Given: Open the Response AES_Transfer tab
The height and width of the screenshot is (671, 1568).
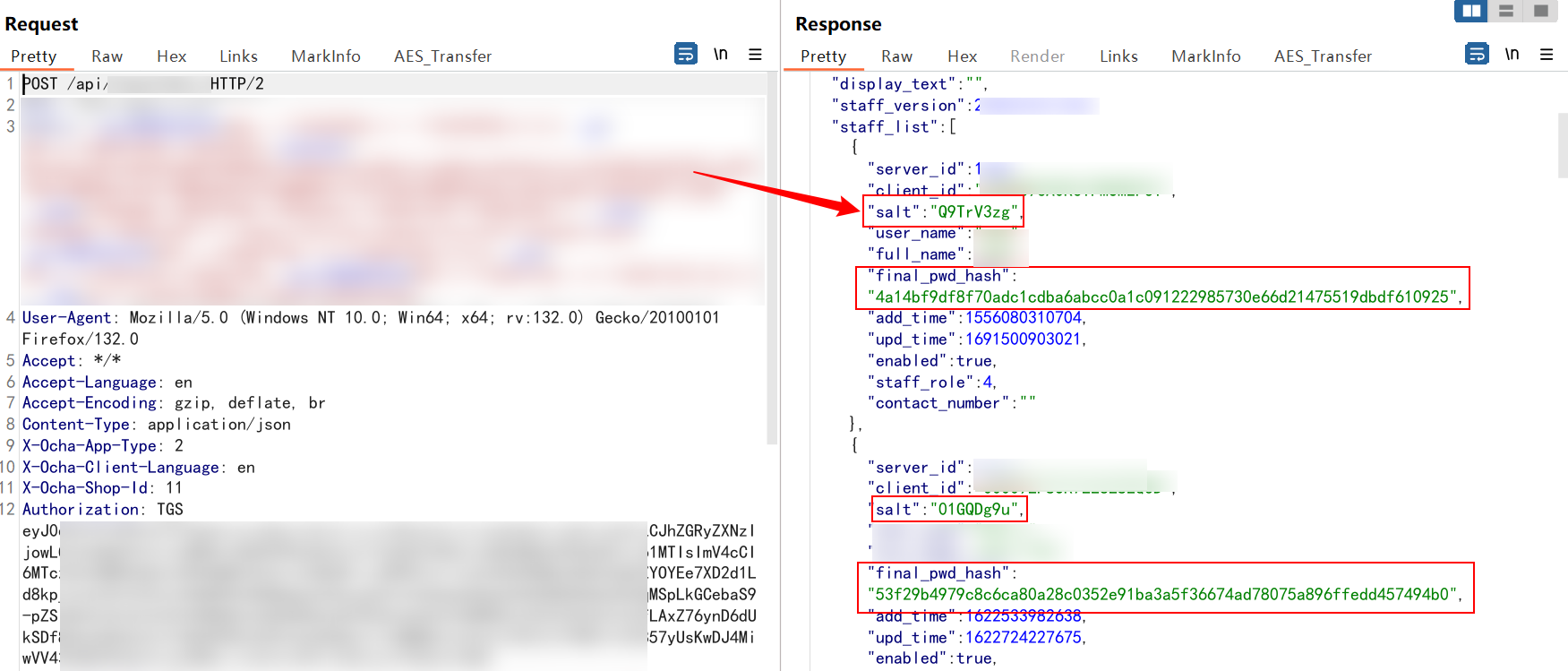Looking at the screenshot, I should (1323, 56).
